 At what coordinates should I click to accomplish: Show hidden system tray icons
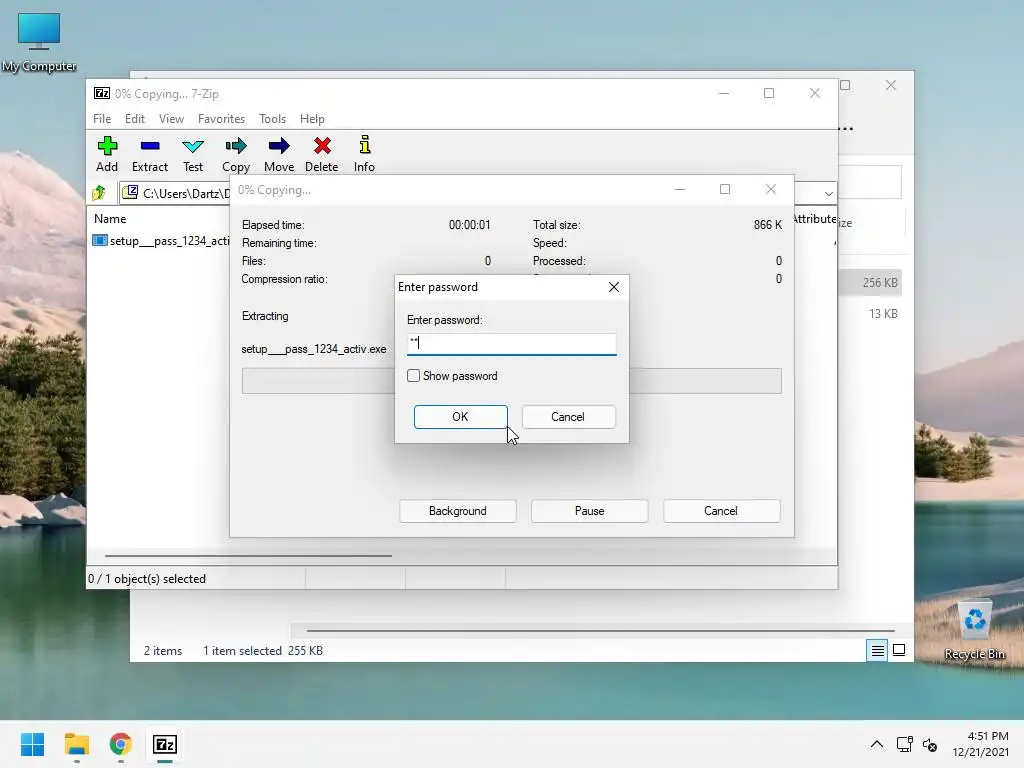pos(876,744)
